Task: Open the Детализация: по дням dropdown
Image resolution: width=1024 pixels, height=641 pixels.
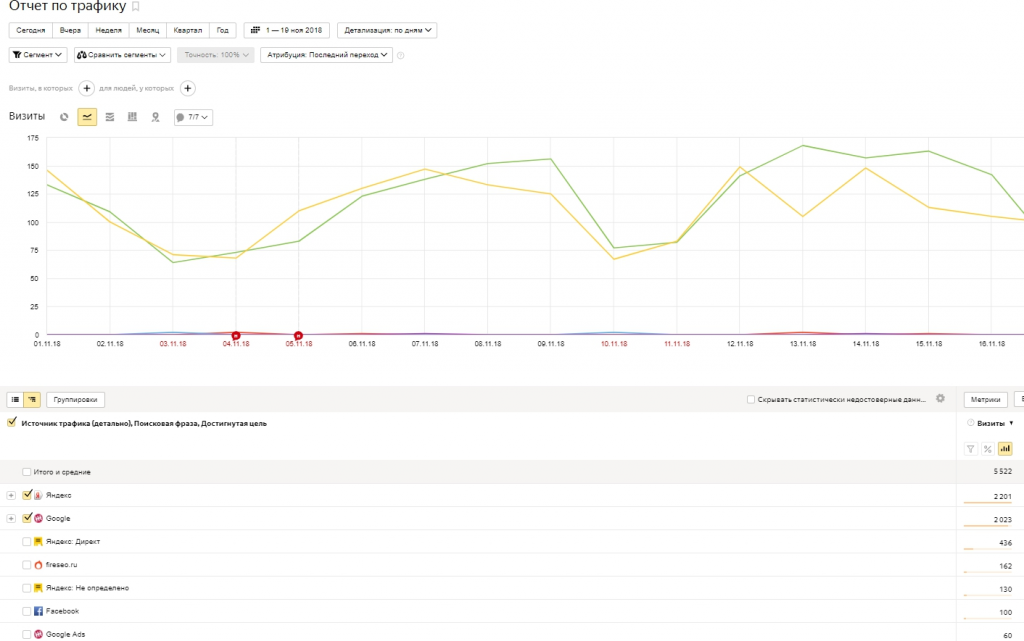Action: 387,30
